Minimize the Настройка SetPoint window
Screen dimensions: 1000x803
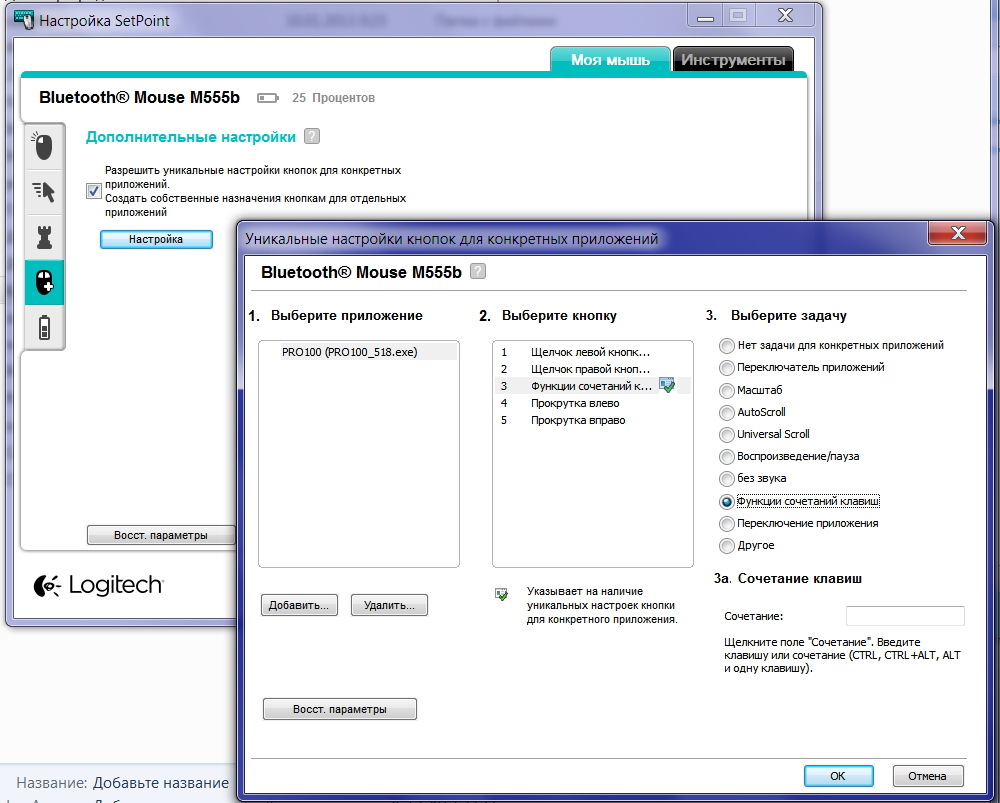pyautogui.click(x=705, y=16)
